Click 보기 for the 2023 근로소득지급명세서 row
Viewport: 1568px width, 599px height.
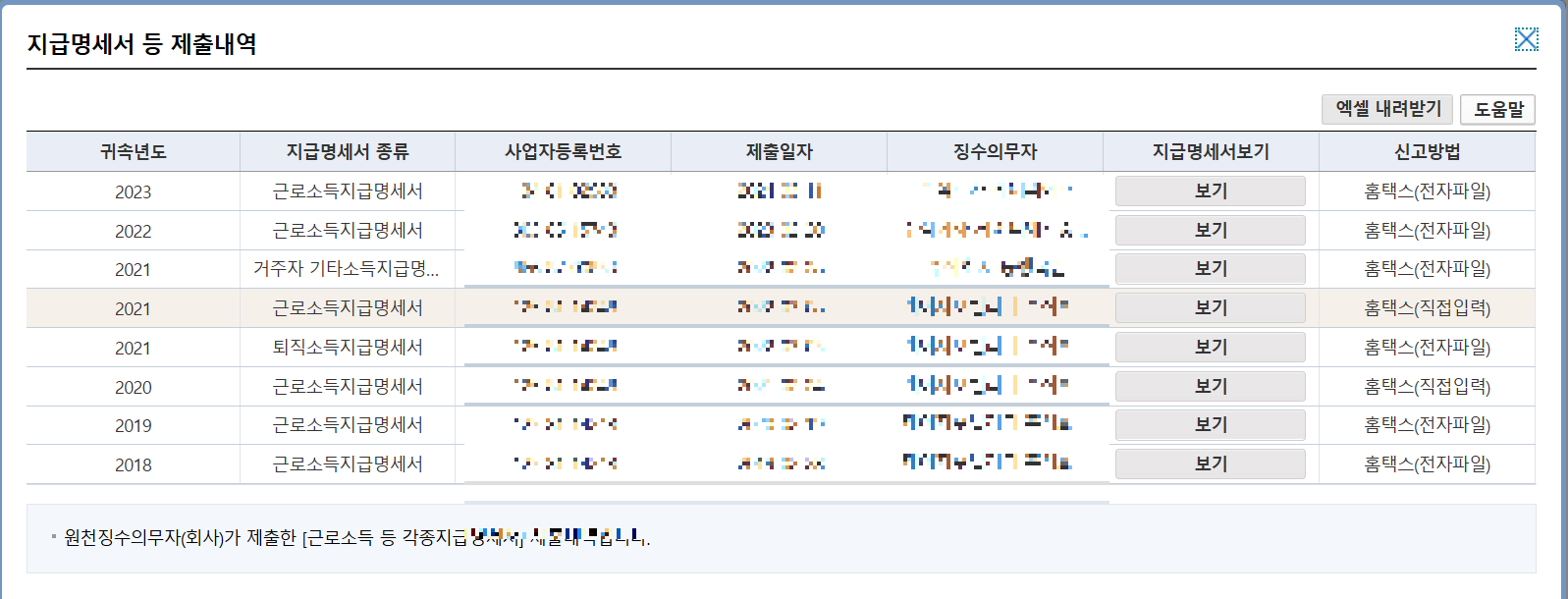1210,191
